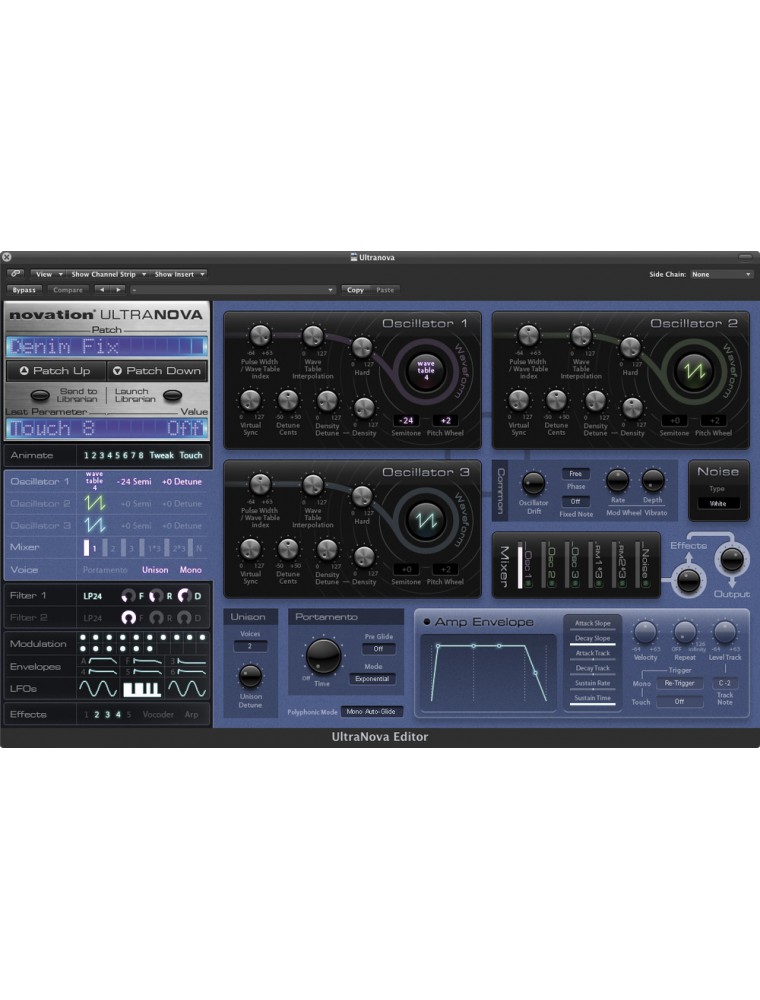Click the Oscillator 2 Detune Cents knob
Viewport: 760px width, 1000px height.
(557, 401)
